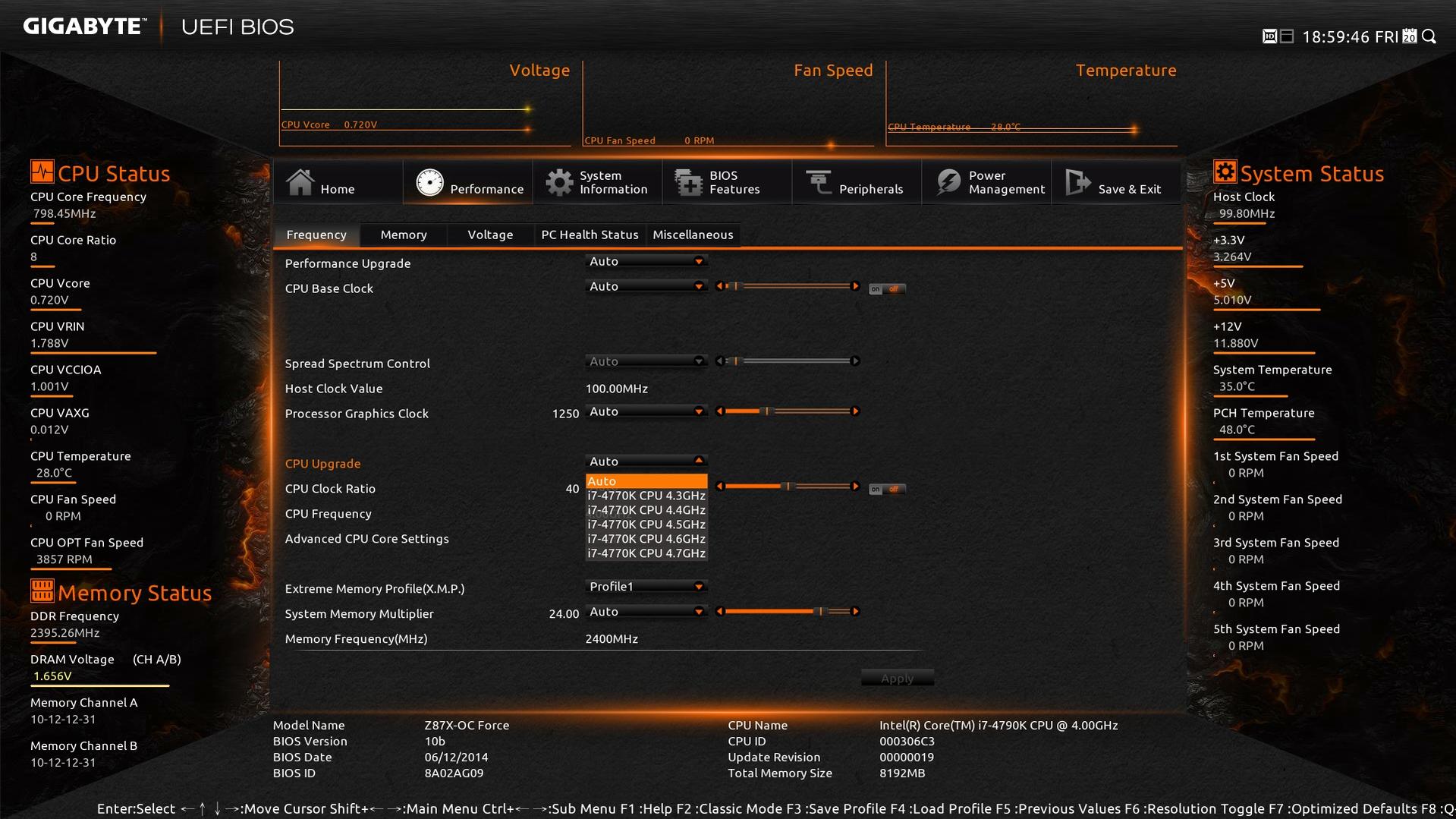
Task: Open BIOS Features chip icon
Action: (689, 182)
